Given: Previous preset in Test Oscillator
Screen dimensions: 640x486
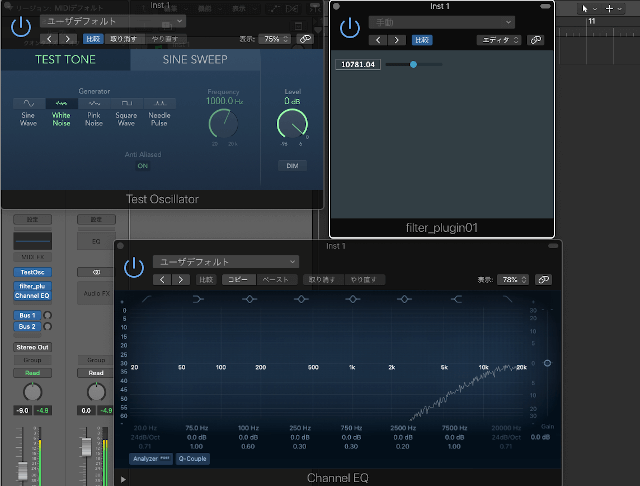Looking at the screenshot, I should point(49,39).
